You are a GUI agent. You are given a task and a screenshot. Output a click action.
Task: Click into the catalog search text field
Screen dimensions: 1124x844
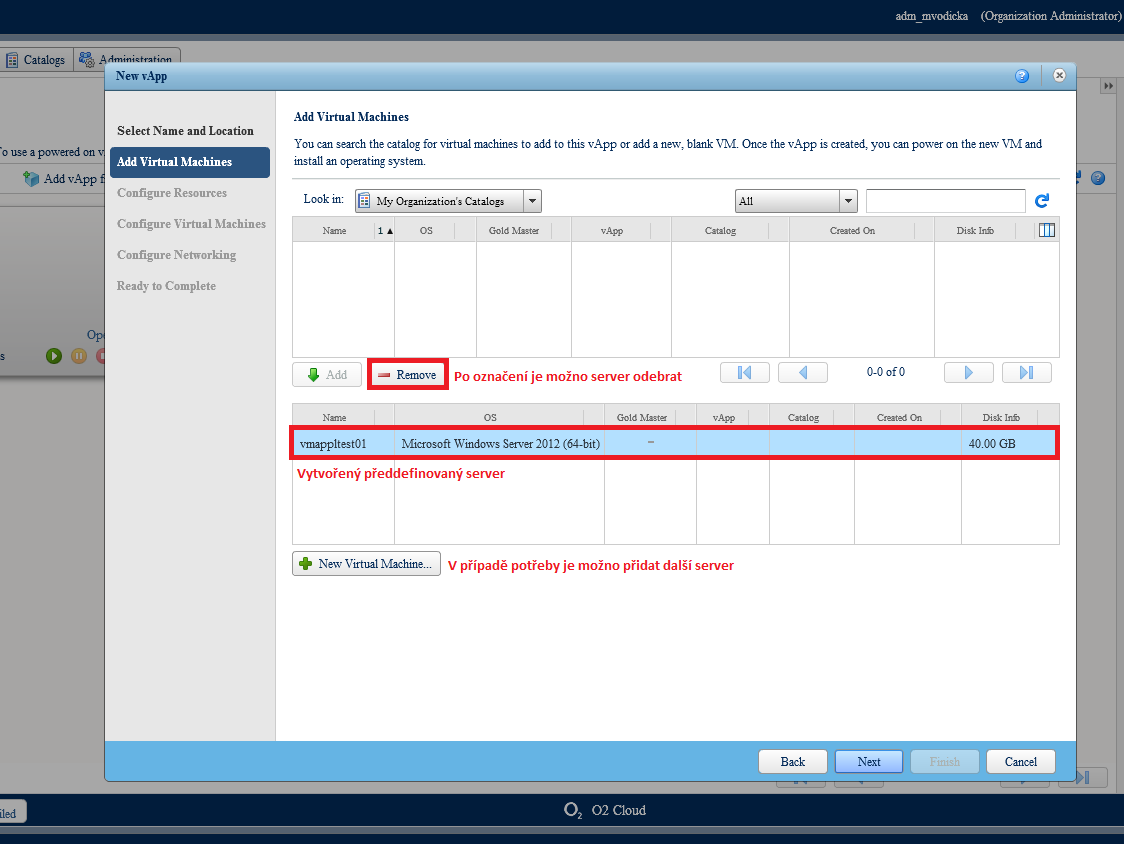pos(946,201)
